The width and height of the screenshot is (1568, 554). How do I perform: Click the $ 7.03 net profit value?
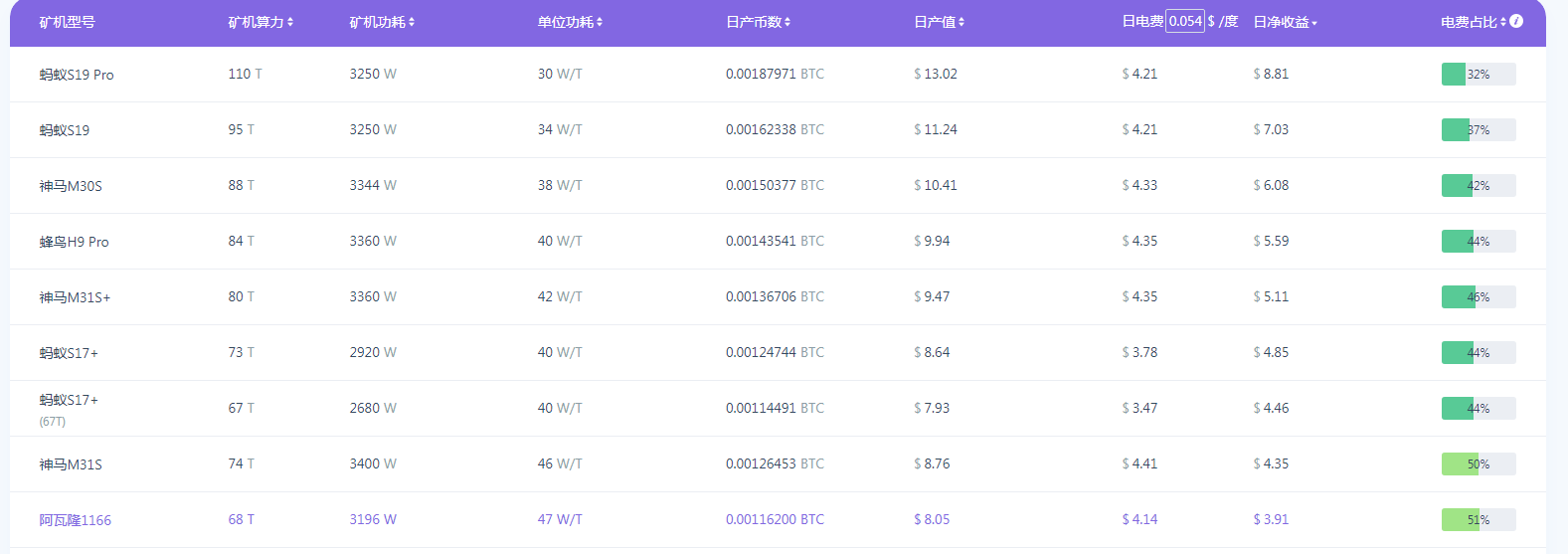tap(1271, 129)
